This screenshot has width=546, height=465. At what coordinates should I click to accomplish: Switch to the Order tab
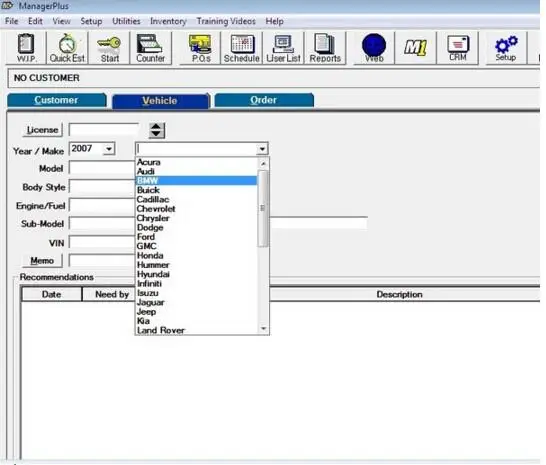264,100
